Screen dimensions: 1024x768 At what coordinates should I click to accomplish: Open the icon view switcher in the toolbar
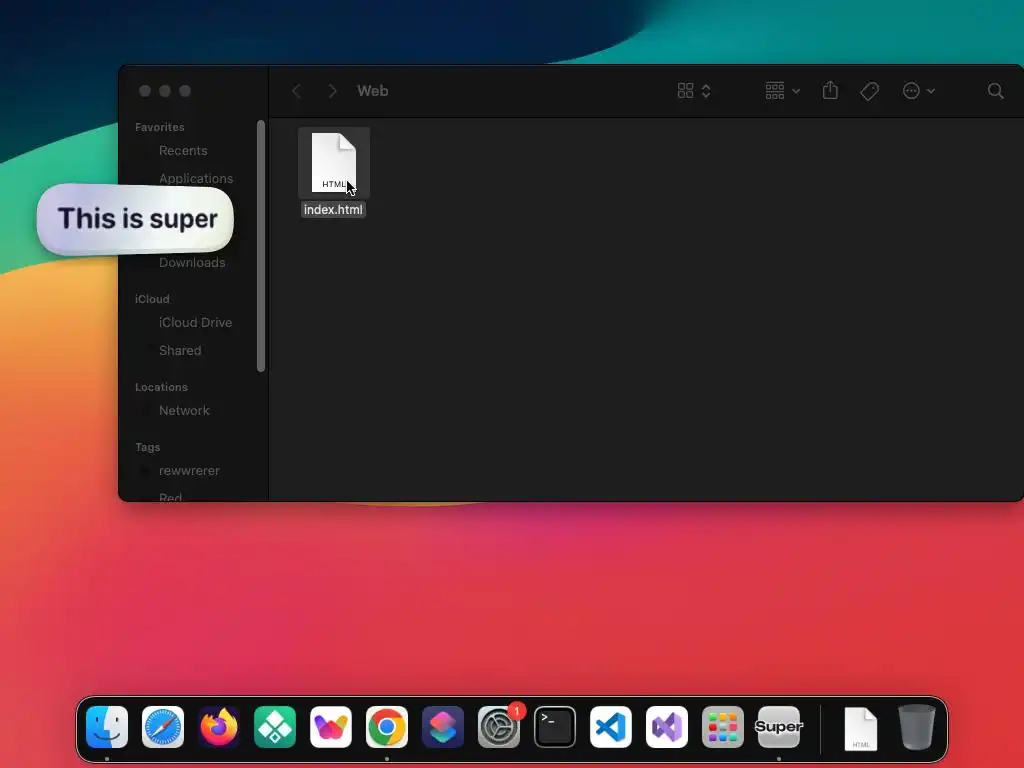tap(694, 91)
